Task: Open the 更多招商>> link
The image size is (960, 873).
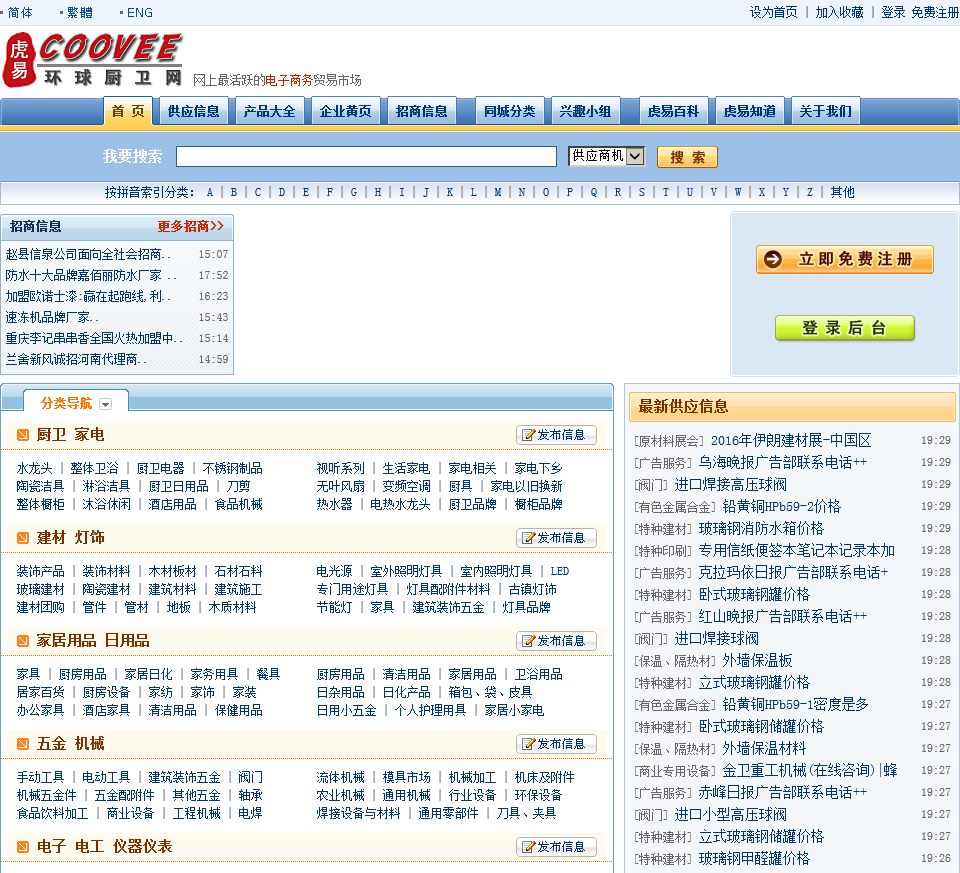Action: point(190,227)
